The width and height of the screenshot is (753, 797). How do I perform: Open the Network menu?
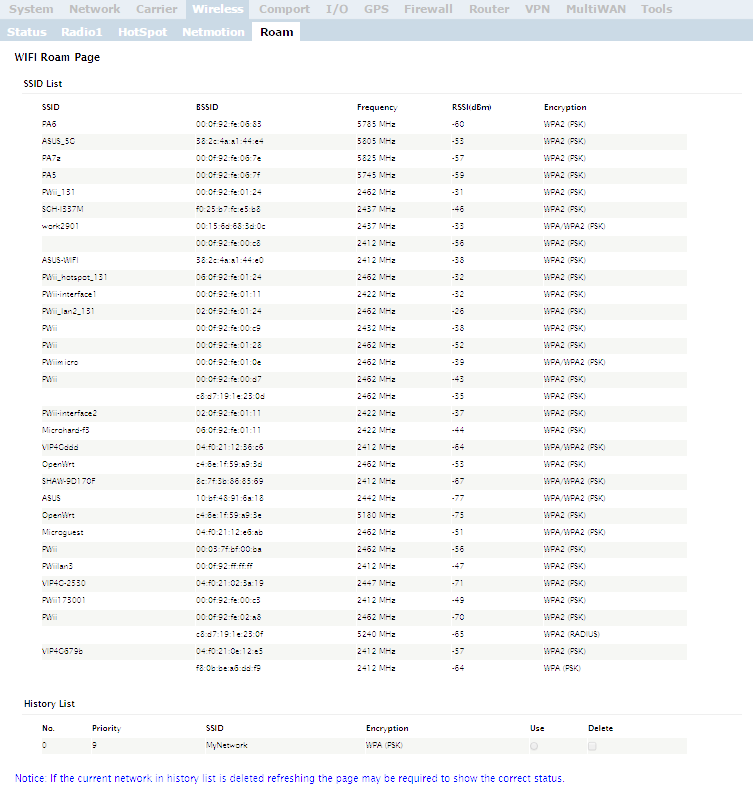[95, 9]
